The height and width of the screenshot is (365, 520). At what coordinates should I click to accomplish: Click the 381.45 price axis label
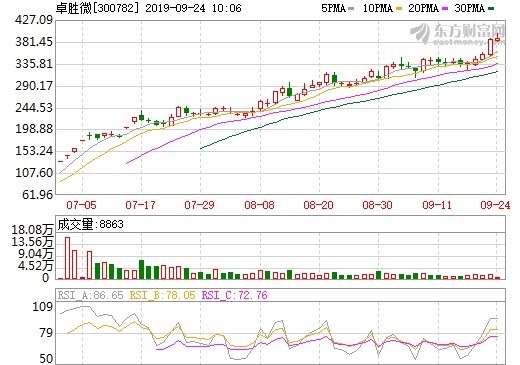34,42
